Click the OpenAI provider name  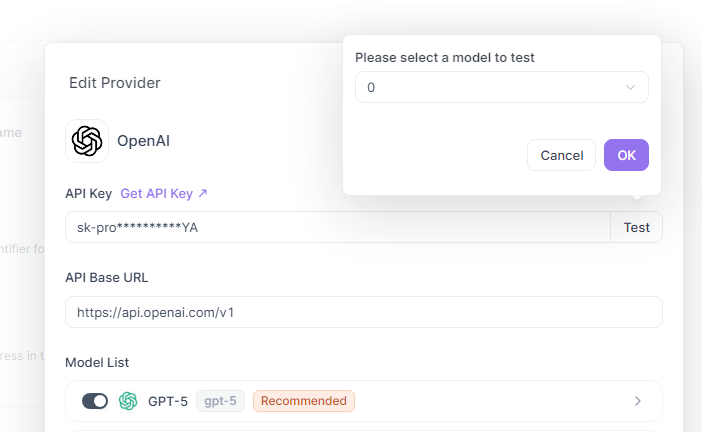coord(143,141)
